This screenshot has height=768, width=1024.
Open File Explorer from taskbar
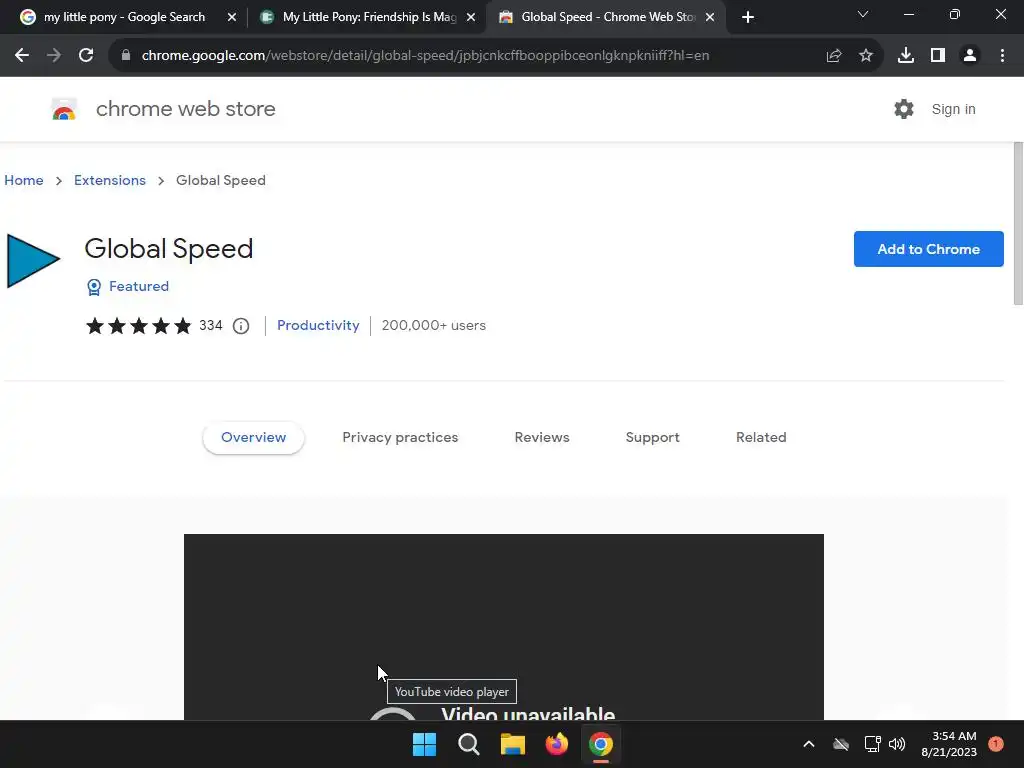513,744
